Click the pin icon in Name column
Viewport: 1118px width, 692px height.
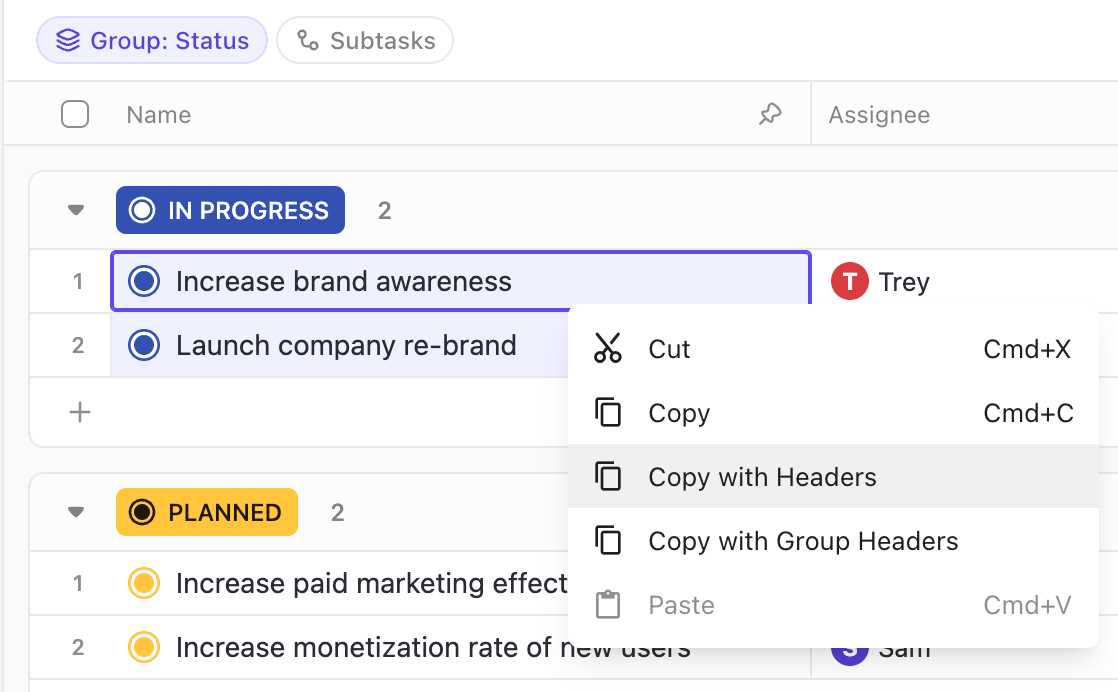coord(769,115)
